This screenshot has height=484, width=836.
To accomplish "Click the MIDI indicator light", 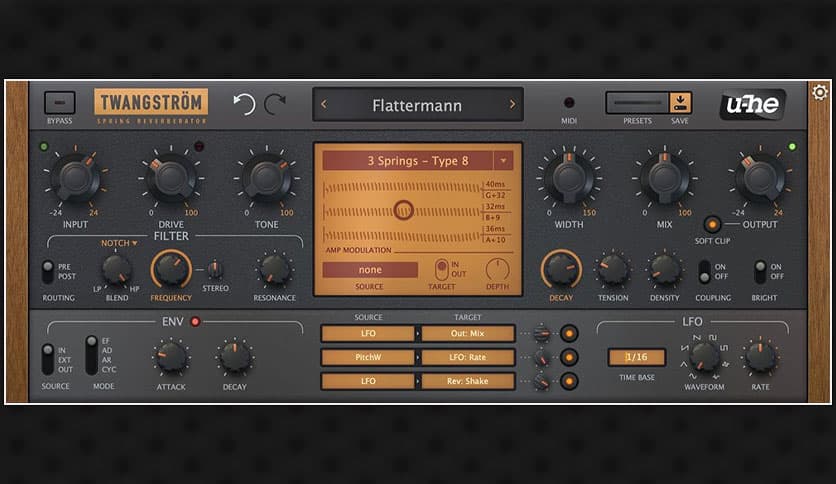I will pos(569,103).
